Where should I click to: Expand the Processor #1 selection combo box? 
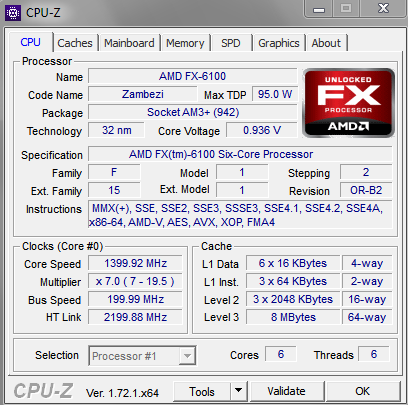(142, 356)
